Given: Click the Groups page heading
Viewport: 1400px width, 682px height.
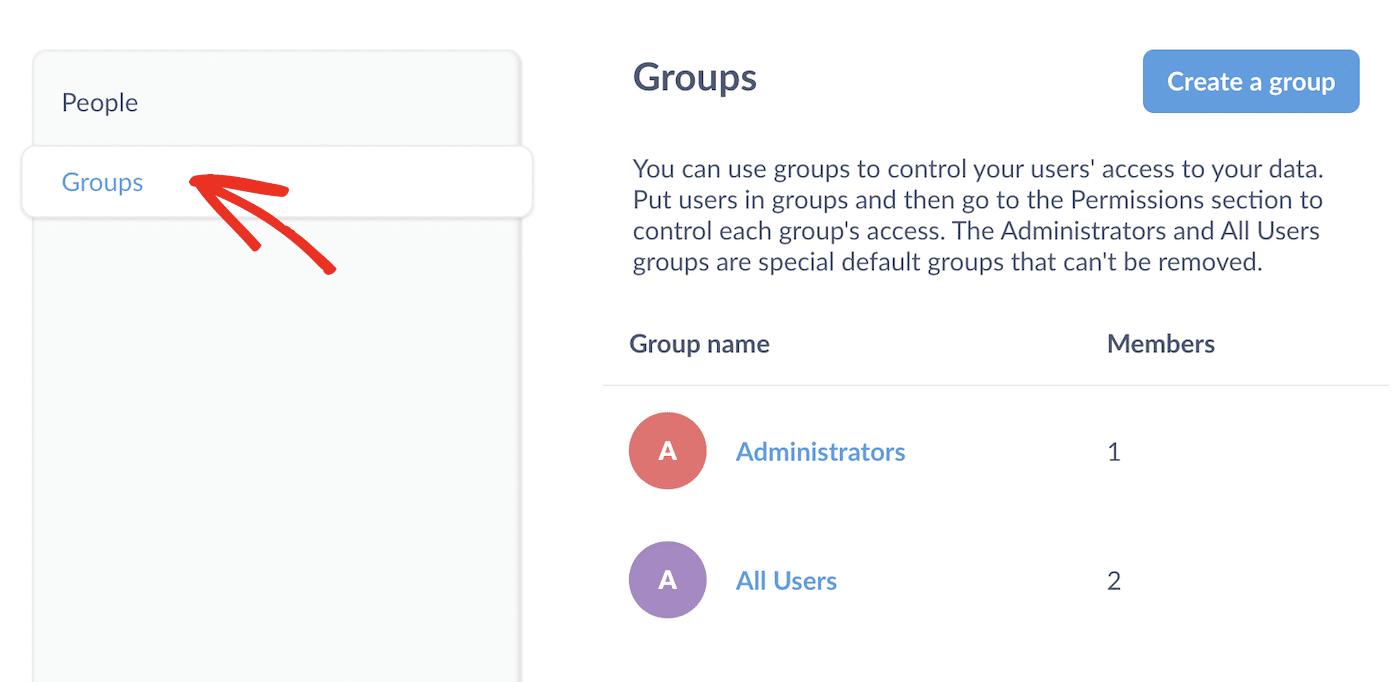Looking at the screenshot, I should (694, 78).
